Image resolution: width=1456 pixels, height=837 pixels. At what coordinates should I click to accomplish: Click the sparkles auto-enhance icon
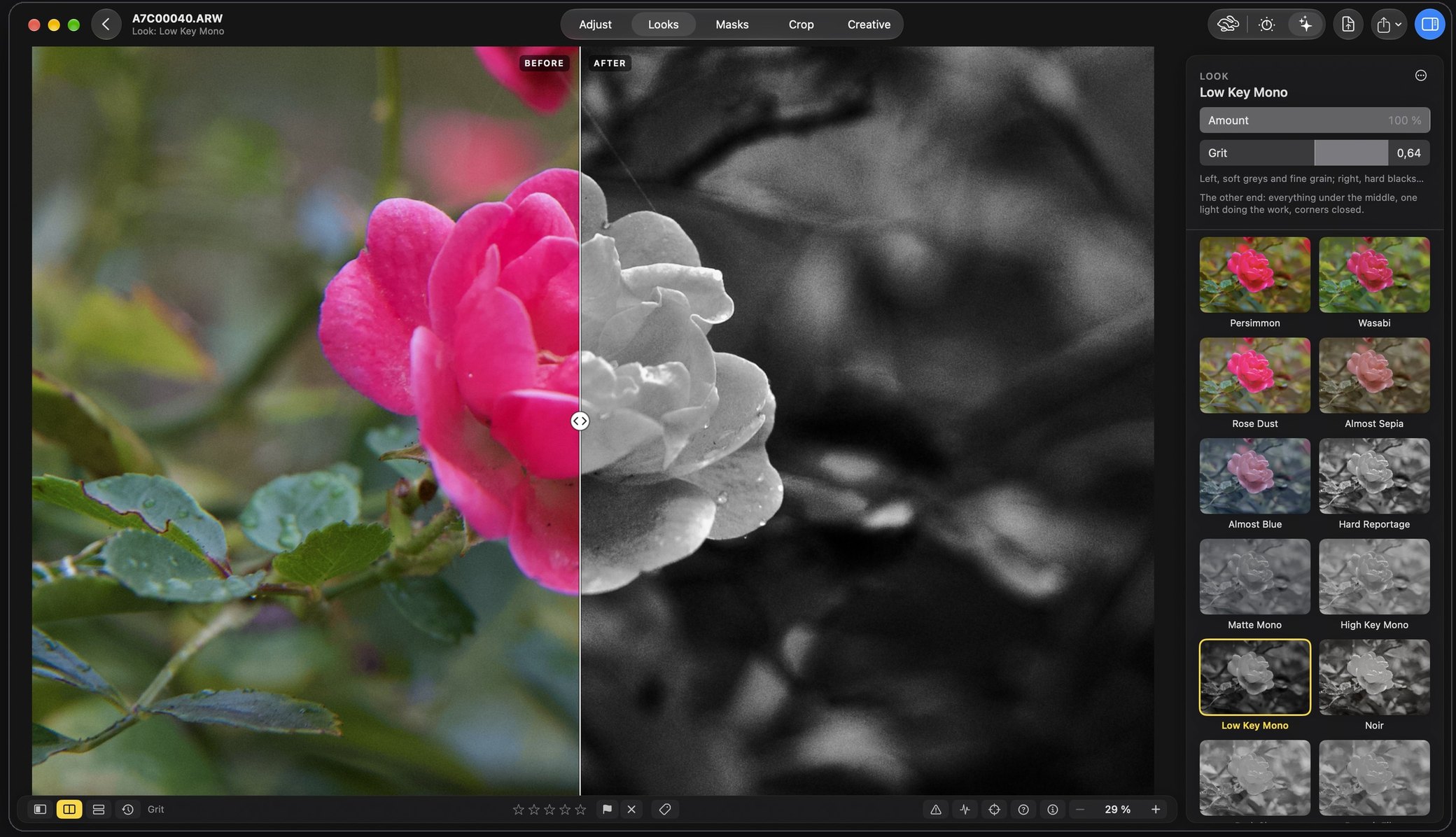1305,24
